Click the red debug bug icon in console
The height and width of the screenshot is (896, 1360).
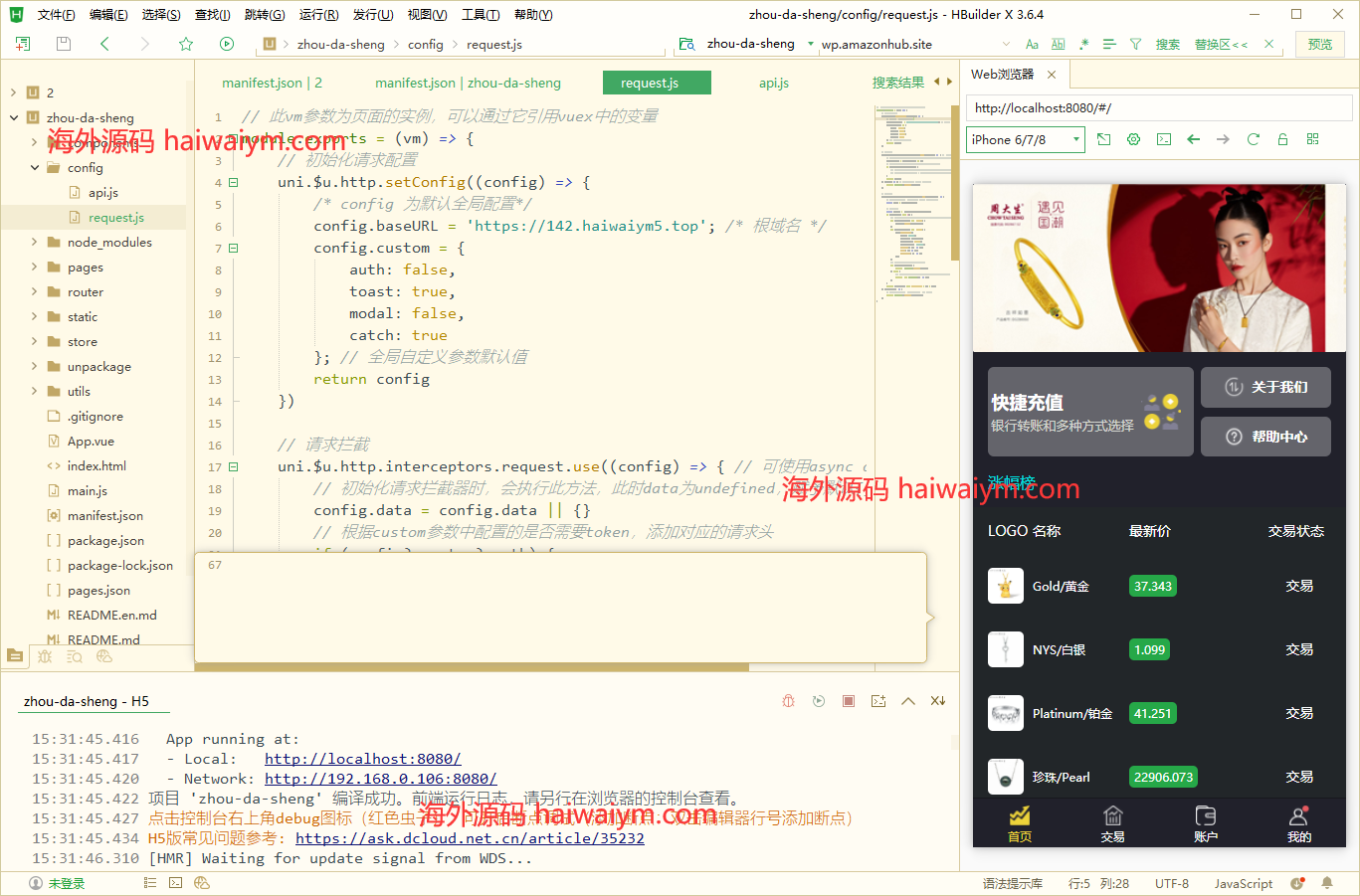click(788, 701)
